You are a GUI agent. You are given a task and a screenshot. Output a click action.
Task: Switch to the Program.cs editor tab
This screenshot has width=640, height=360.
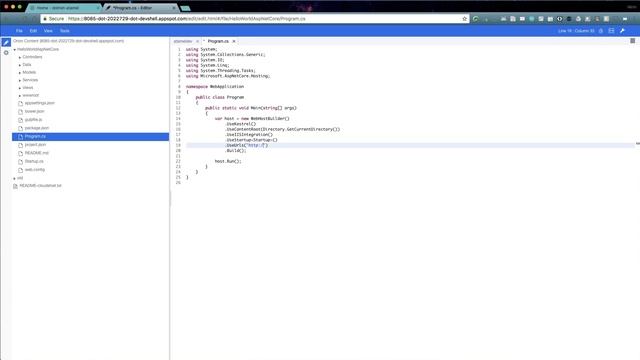click(218, 41)
